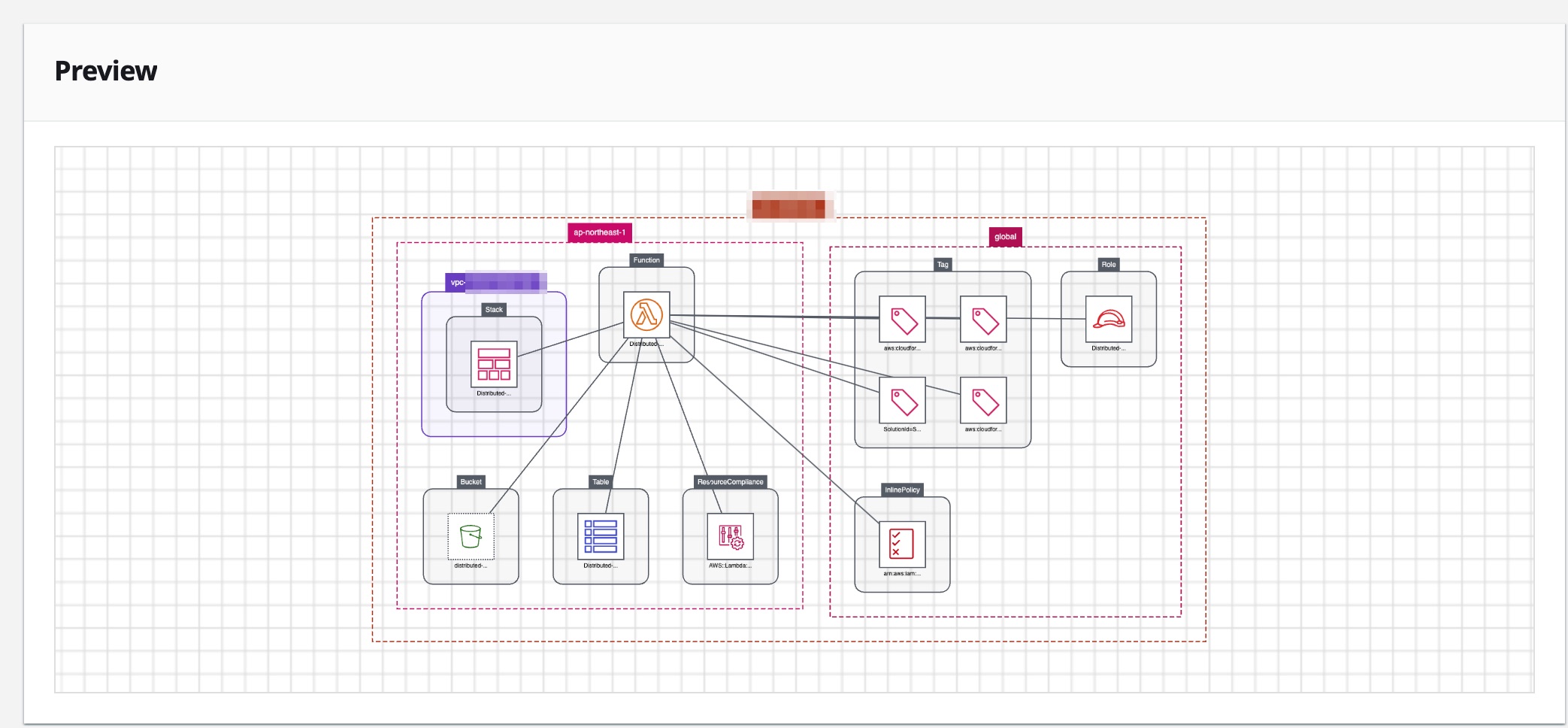Image resolution: width=1568 pixels, height=728 pixels.
Task: Select the lower-right aws:cloudfor tag icon
Action: (982, 400)
